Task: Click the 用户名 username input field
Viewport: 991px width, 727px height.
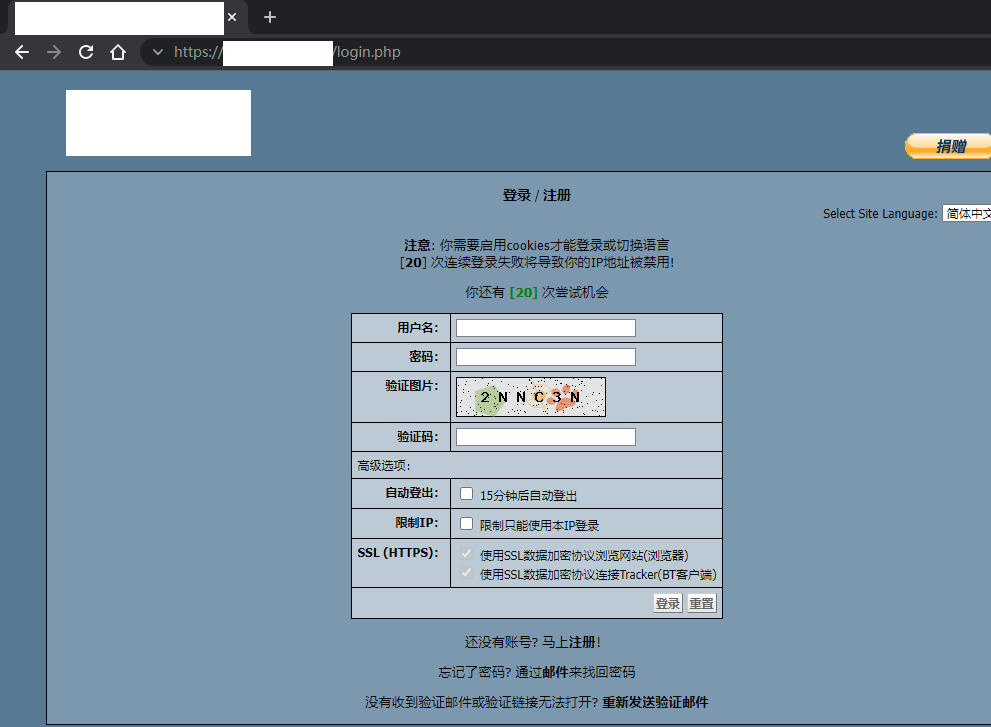Action: 545,328
